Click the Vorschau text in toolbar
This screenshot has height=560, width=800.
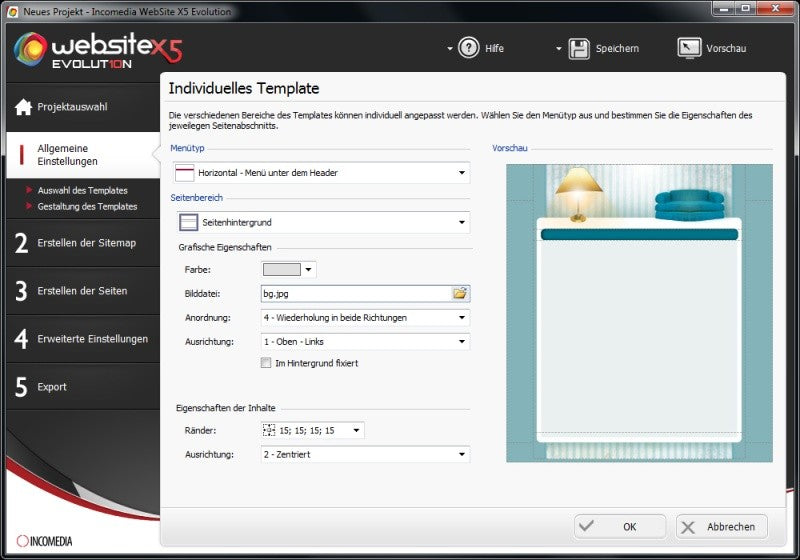click(726, 48)
